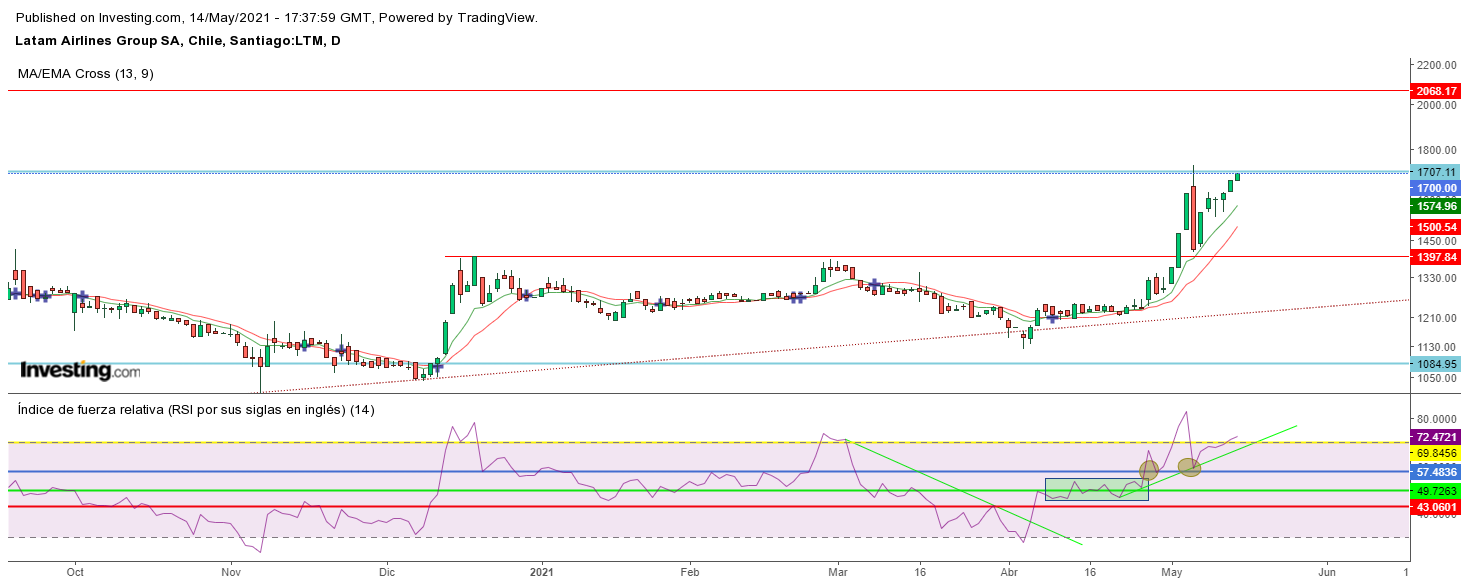Click the first brown circle marker on RSI
The width and height of the screenshot is (1468, 585).
[x=1149, y=469]
